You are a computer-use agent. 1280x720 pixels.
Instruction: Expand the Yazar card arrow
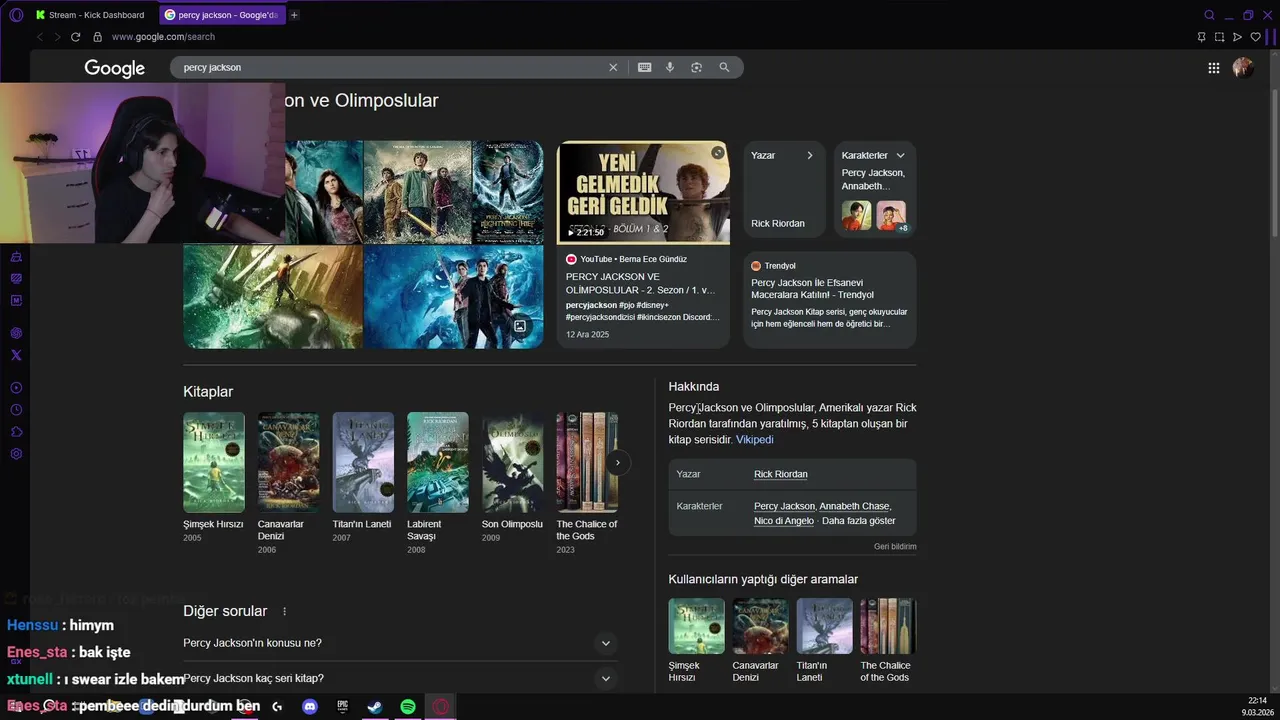[809, 155]
